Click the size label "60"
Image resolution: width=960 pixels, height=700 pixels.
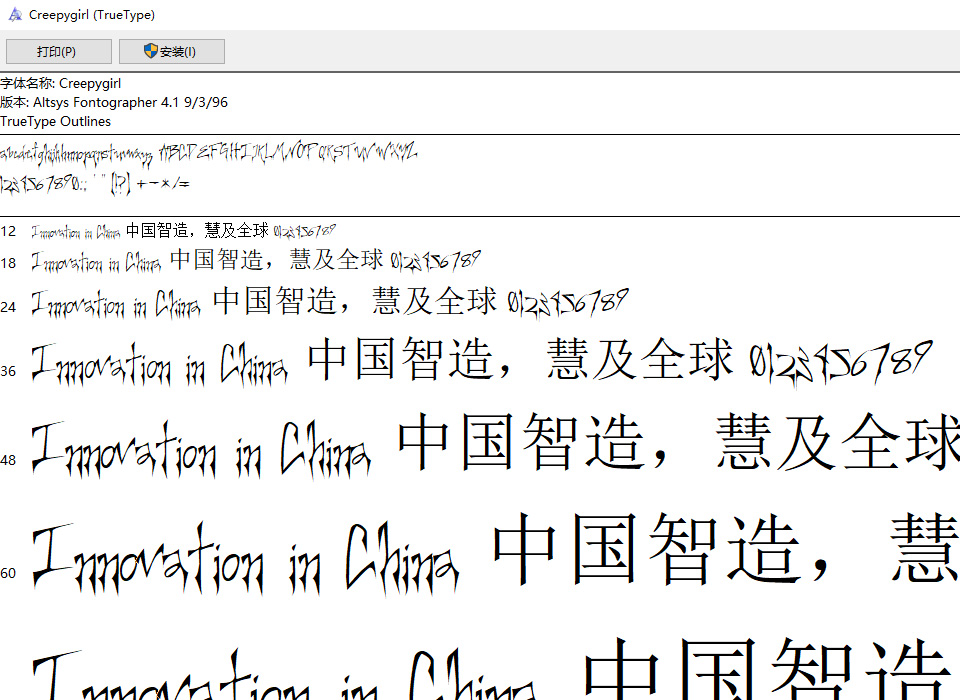pyautogui.click(x=8, y=573)
